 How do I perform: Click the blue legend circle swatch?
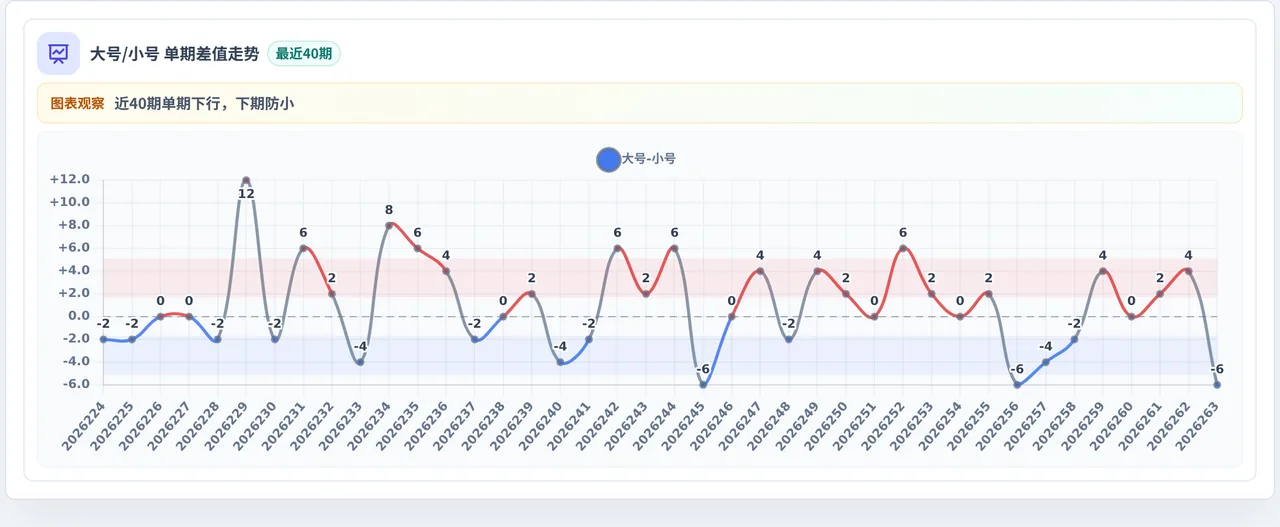coord(608,159)
